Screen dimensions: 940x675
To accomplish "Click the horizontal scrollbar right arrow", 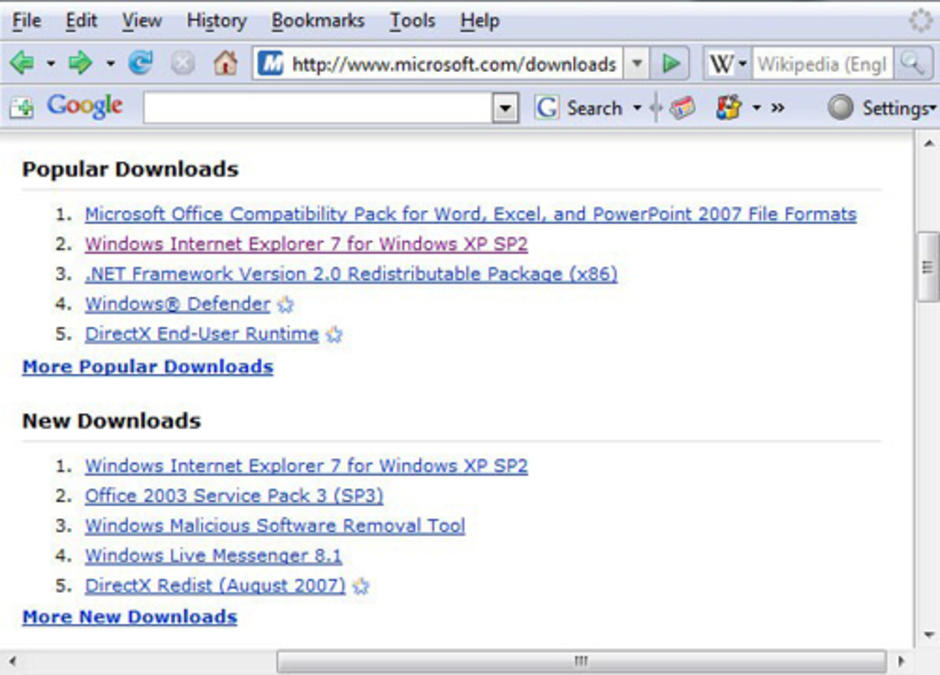I will click(901, 661).
